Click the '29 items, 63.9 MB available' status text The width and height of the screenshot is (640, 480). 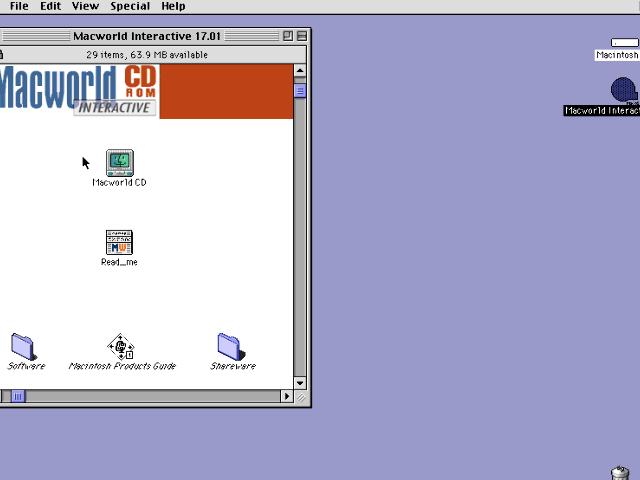[x=147, y=55]
